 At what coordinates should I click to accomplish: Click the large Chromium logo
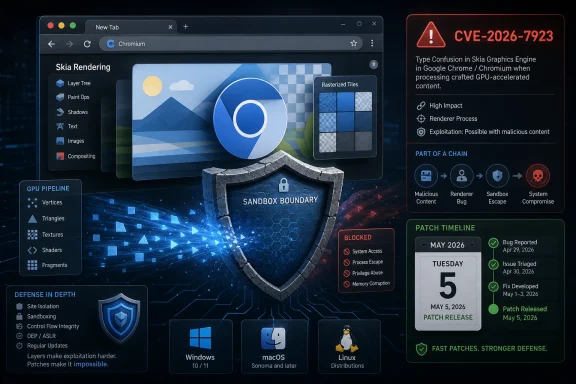(250, 118)
